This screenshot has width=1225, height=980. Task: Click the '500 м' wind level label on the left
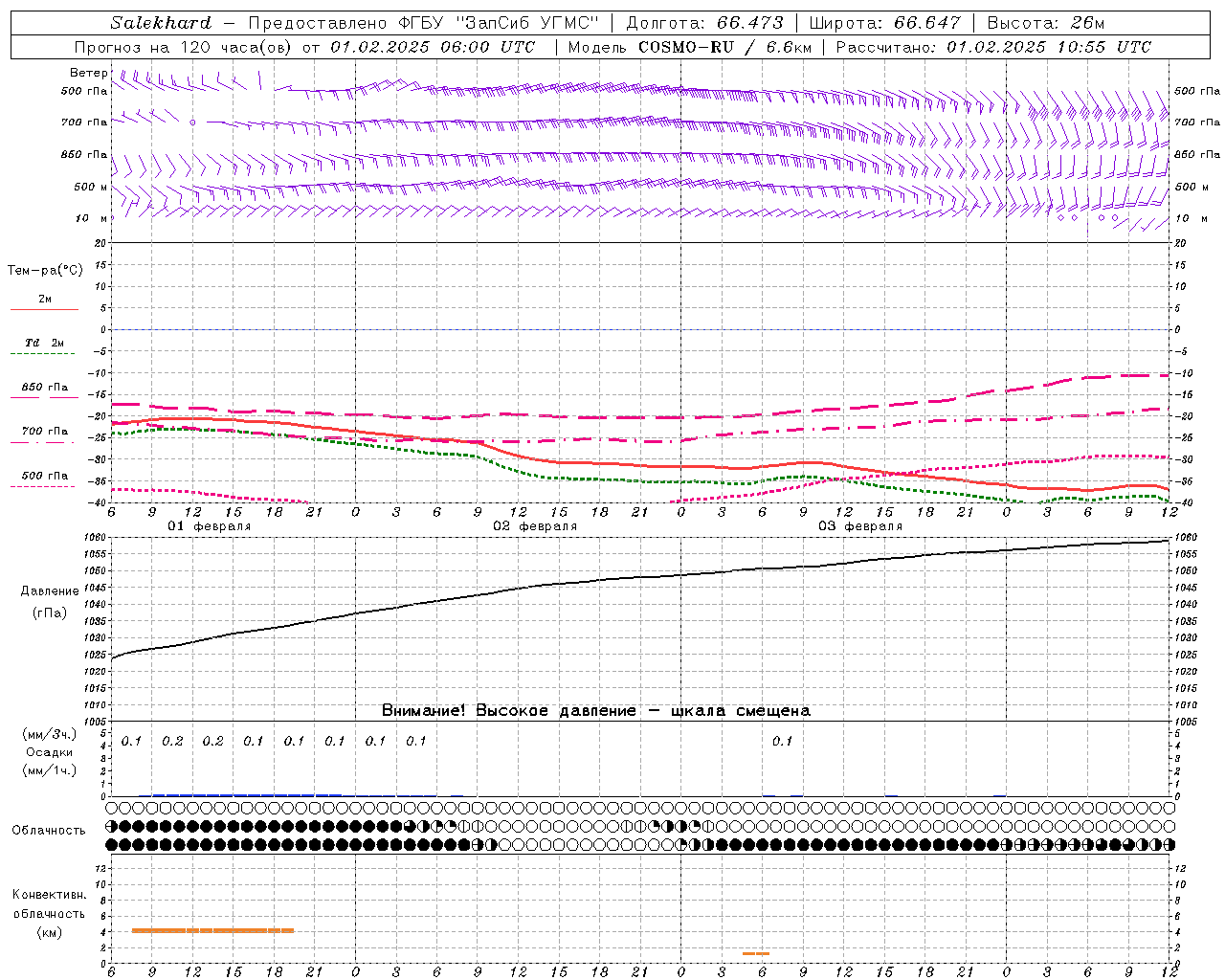tap(91, 187)
